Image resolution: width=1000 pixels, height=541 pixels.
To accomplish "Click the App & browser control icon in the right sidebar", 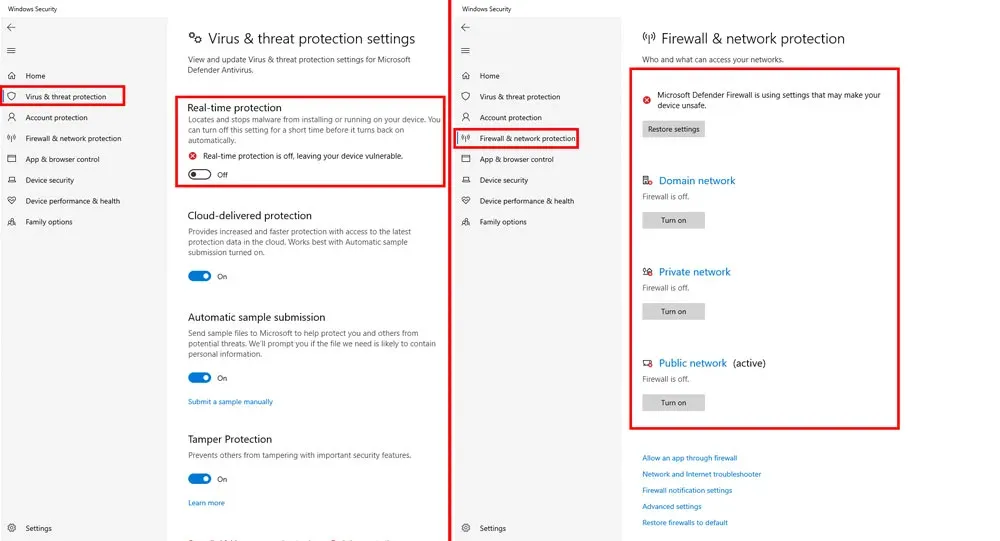I will [x=466, y=159].
